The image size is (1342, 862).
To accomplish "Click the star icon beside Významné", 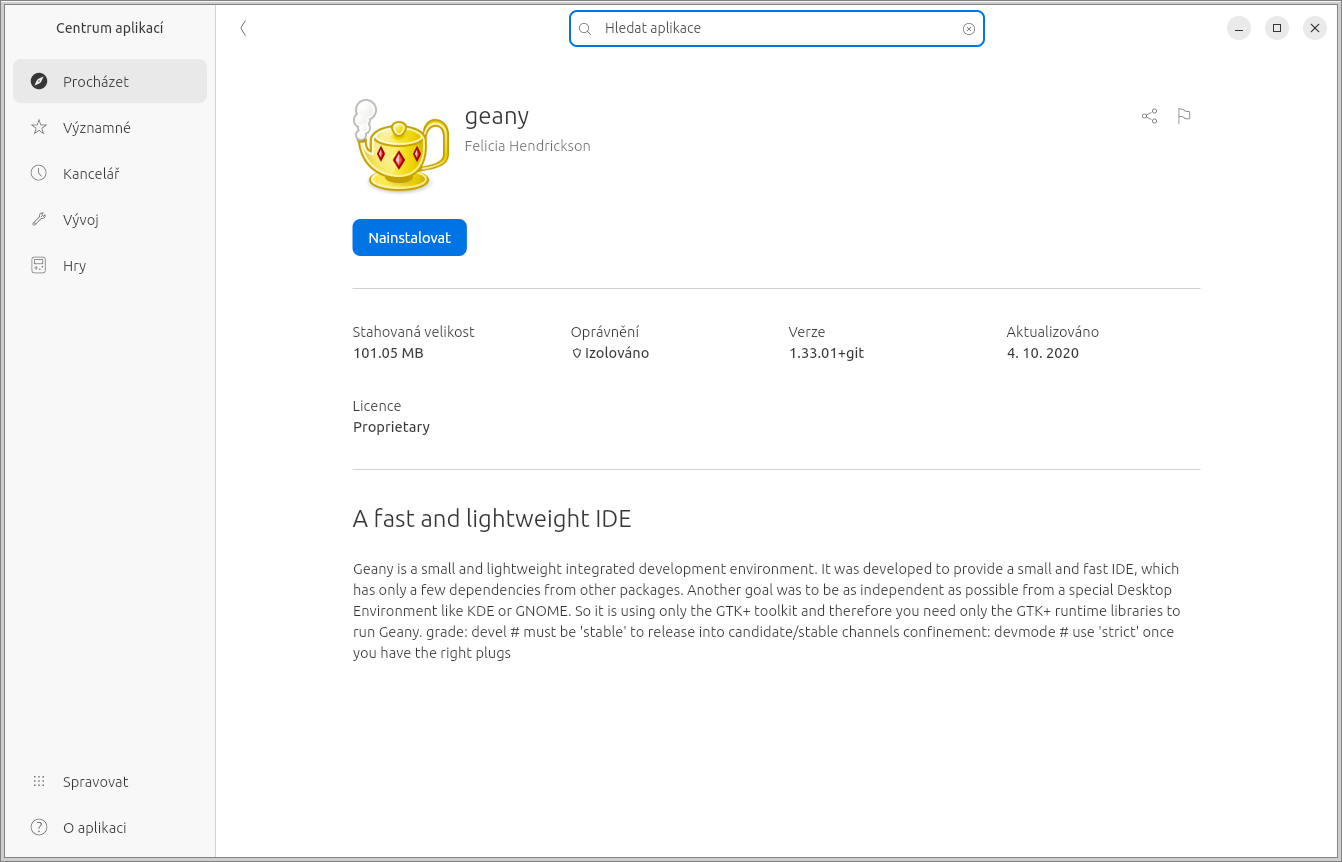I will click(x=39, y=128).
